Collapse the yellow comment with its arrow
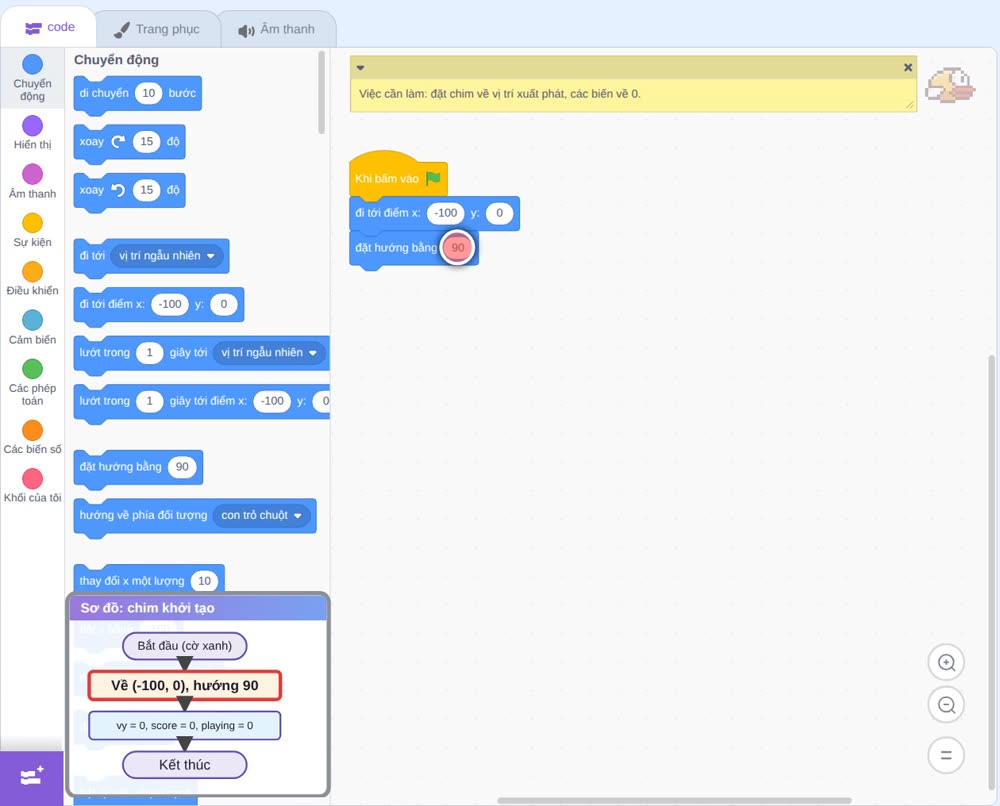Screen dimensions: 1000x806 (x=360, y=67)
